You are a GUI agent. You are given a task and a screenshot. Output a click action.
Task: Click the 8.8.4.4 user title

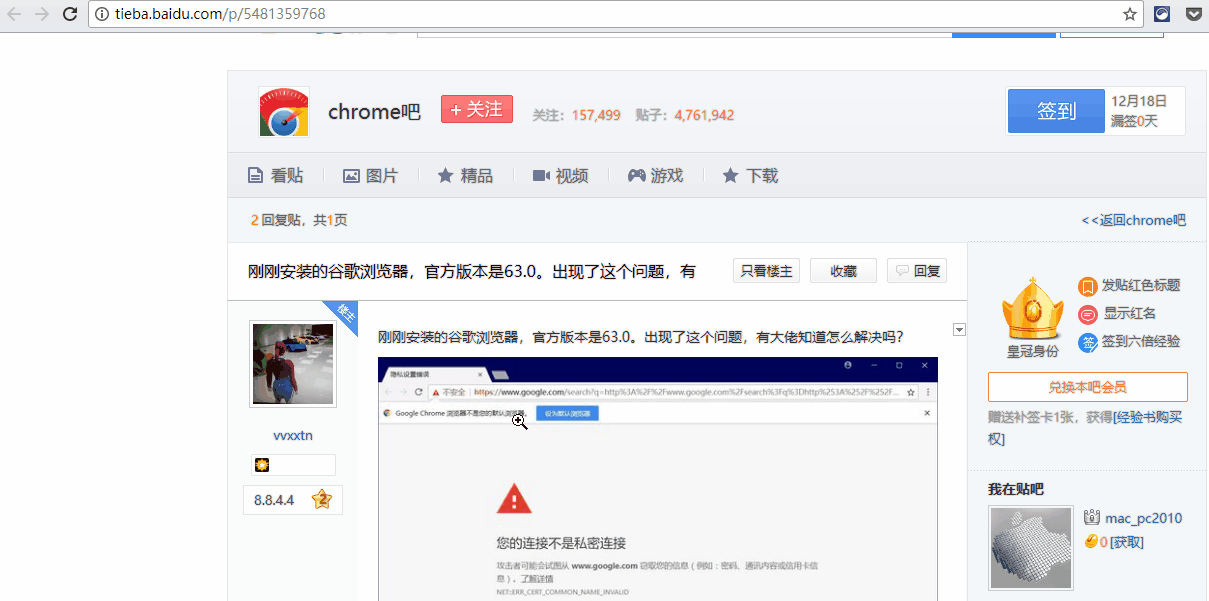[x=274, y=500]
